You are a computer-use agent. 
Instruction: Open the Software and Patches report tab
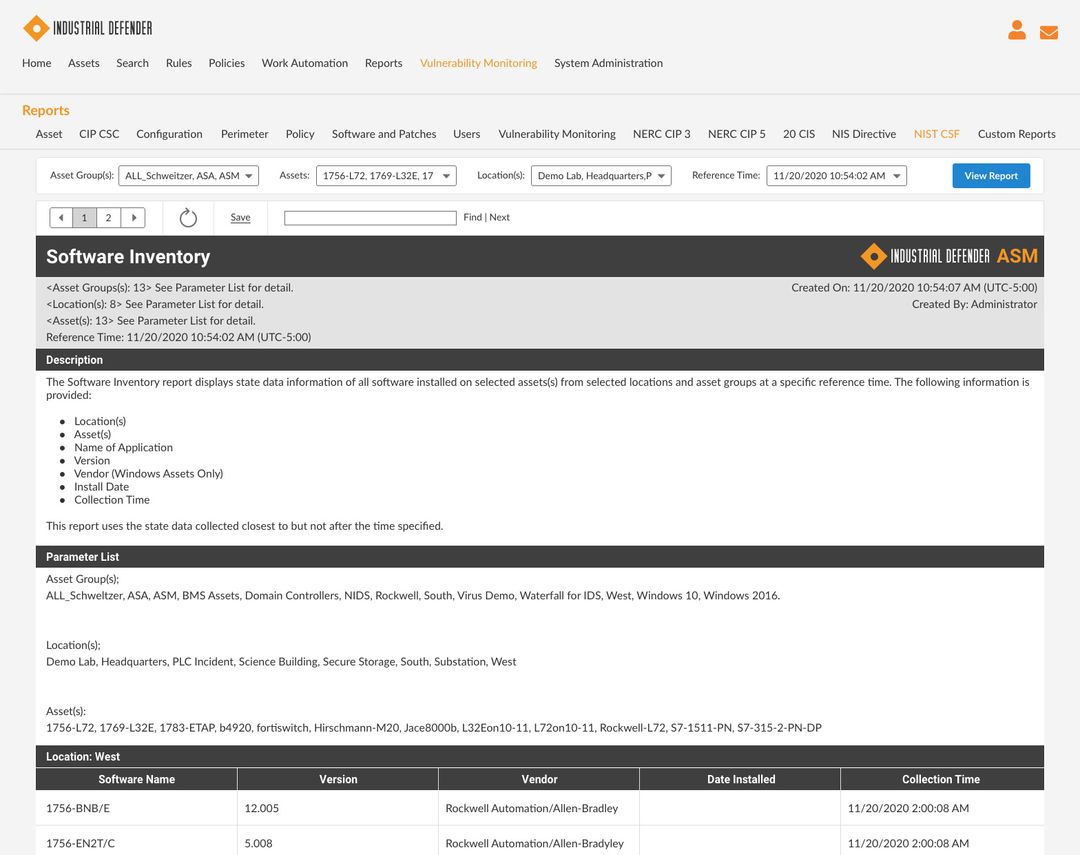pos(385,133)
